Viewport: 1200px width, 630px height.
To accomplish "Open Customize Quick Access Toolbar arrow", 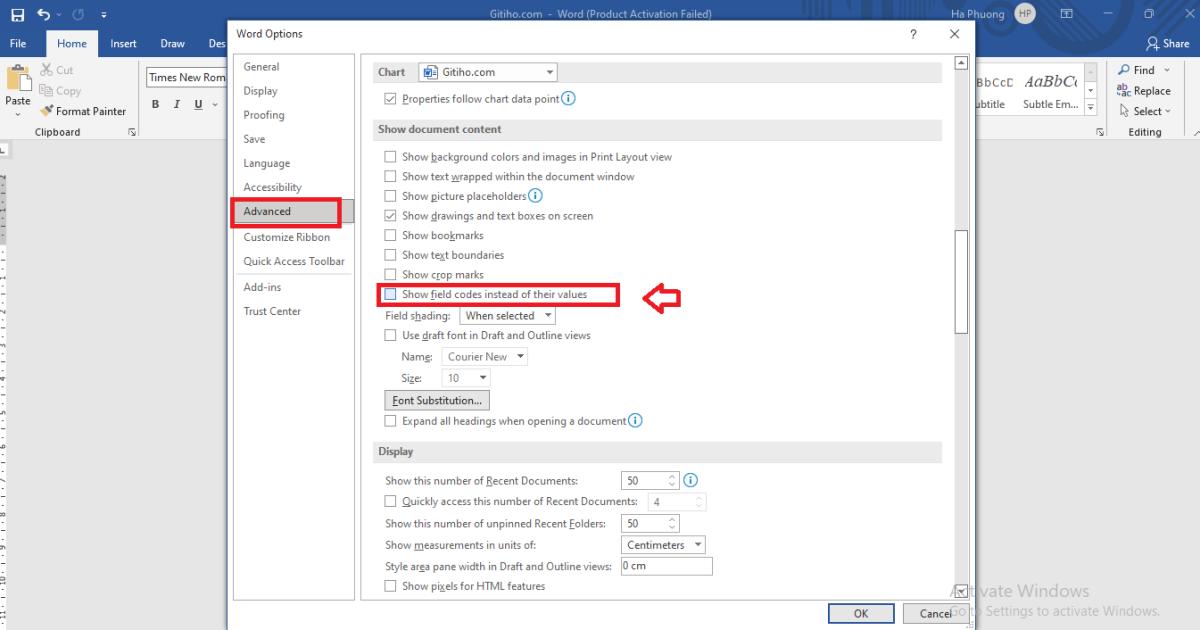I will (104, 16).
